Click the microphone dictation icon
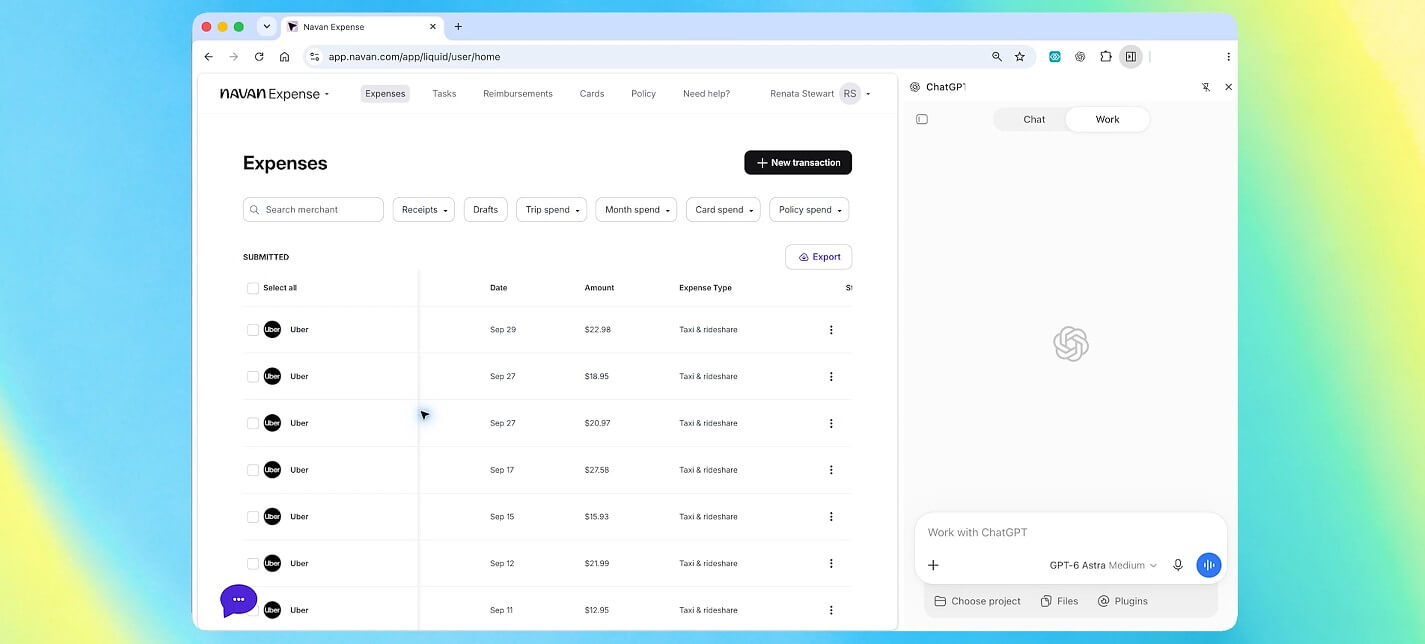 (x=1178, y=565)
